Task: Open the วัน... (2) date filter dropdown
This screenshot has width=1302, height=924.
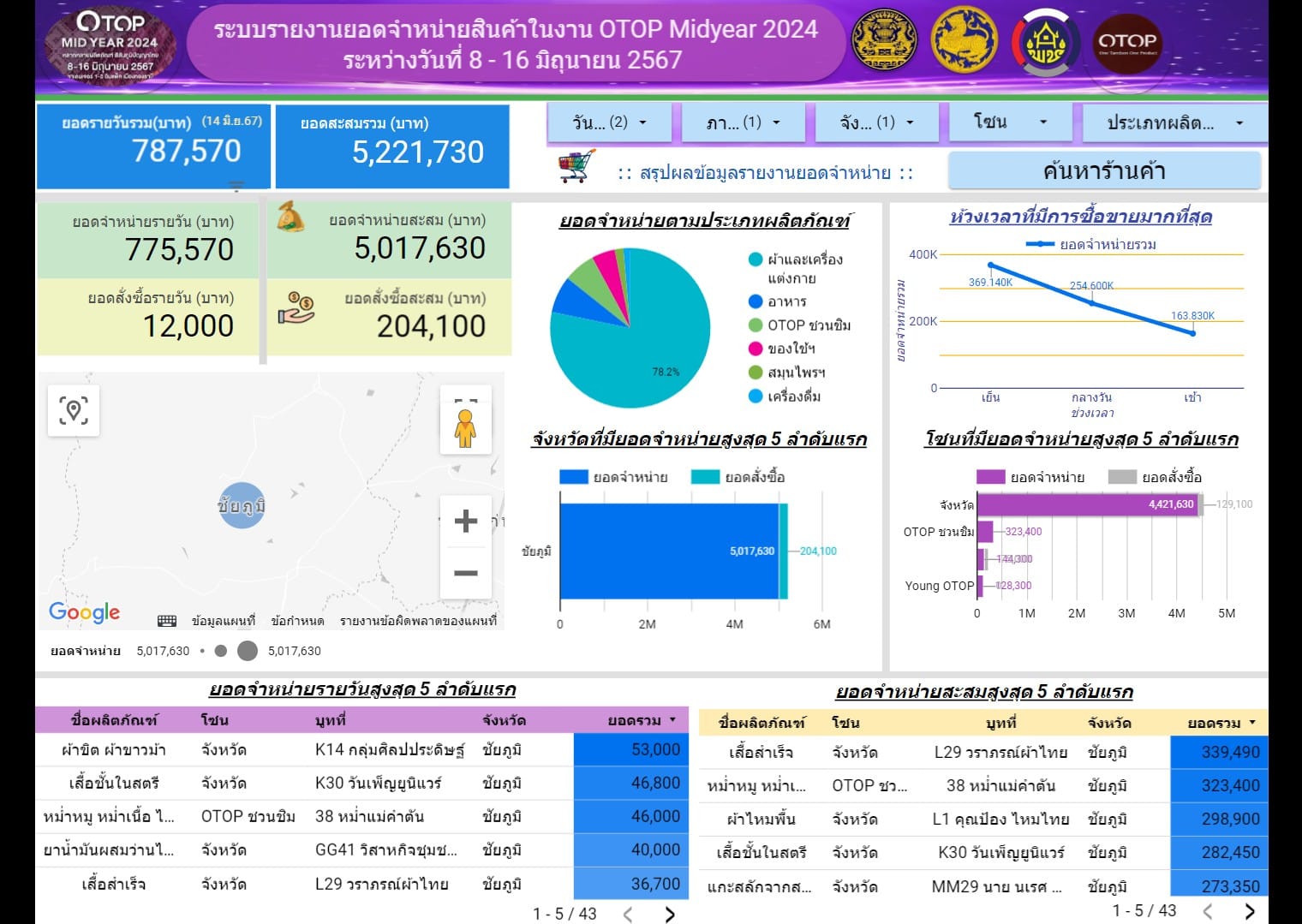Action: pyautogui.click(x=610, y=122)
